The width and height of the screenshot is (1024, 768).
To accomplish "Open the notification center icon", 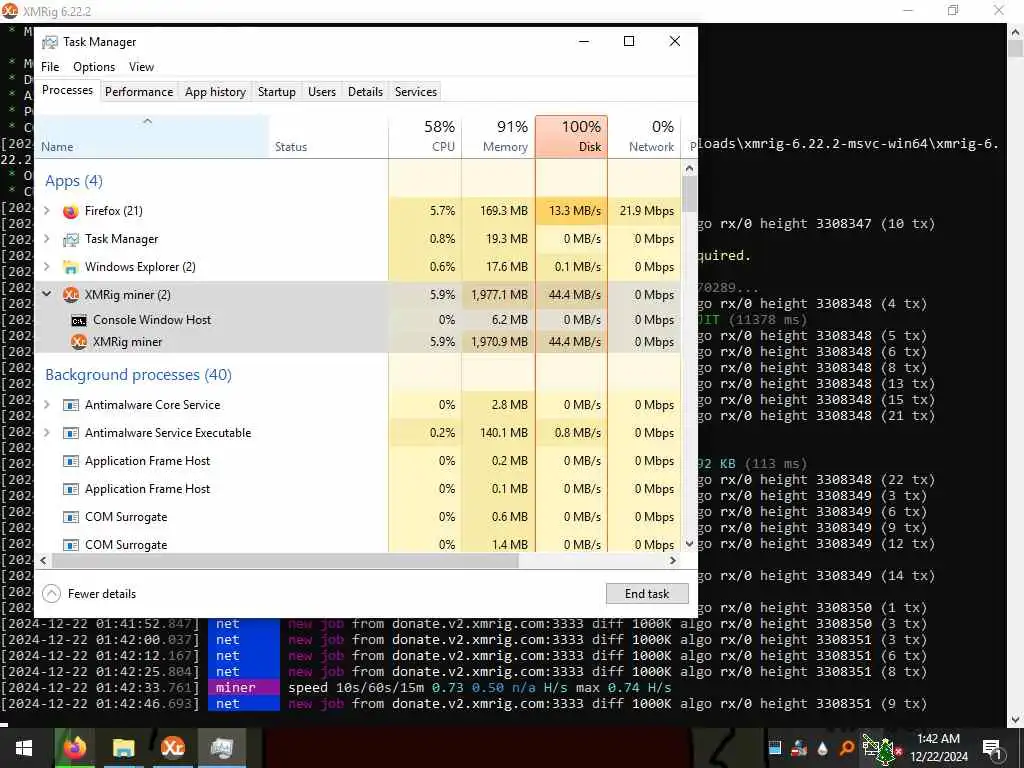I will 993,748.
